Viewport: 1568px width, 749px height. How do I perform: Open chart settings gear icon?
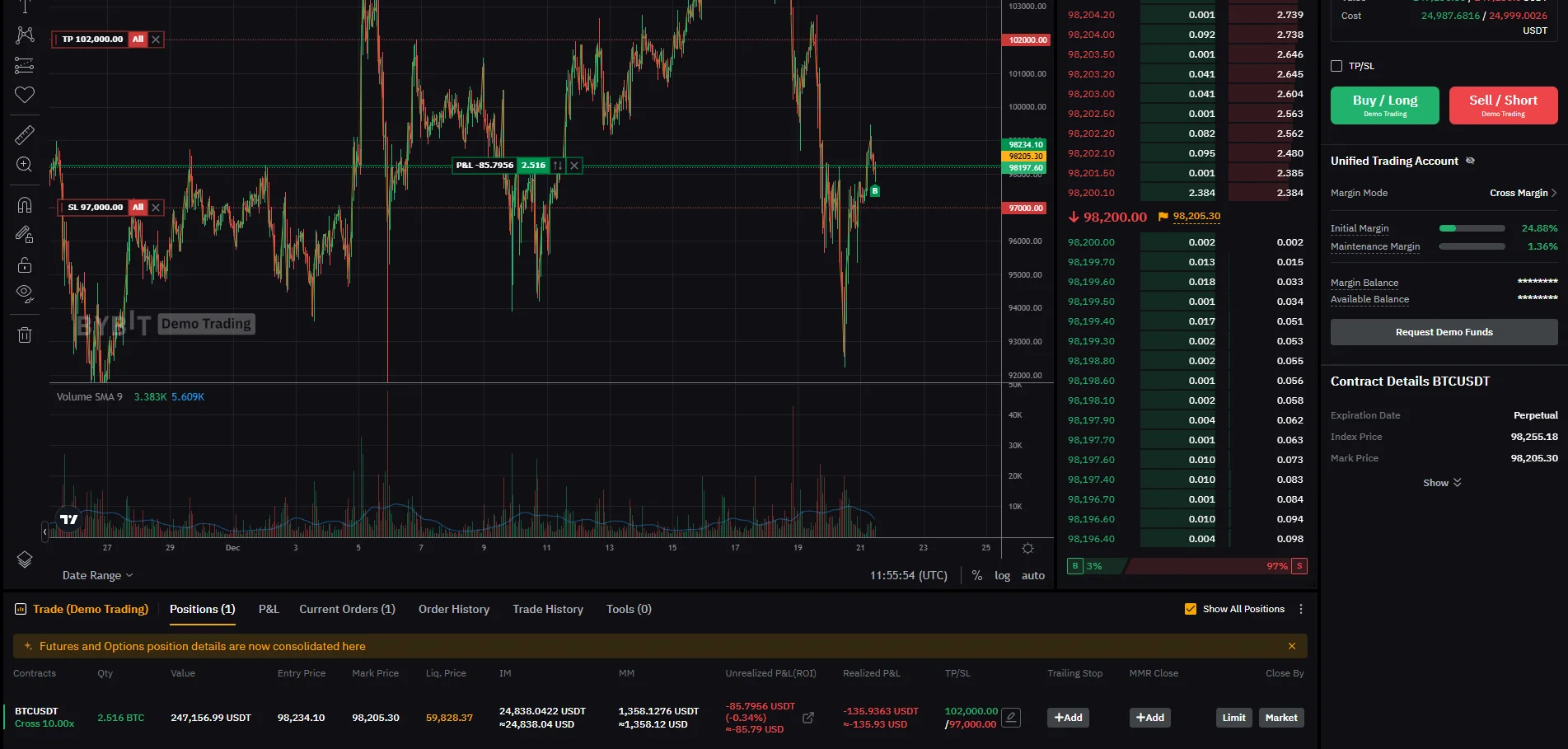[x=1027, y=548]
